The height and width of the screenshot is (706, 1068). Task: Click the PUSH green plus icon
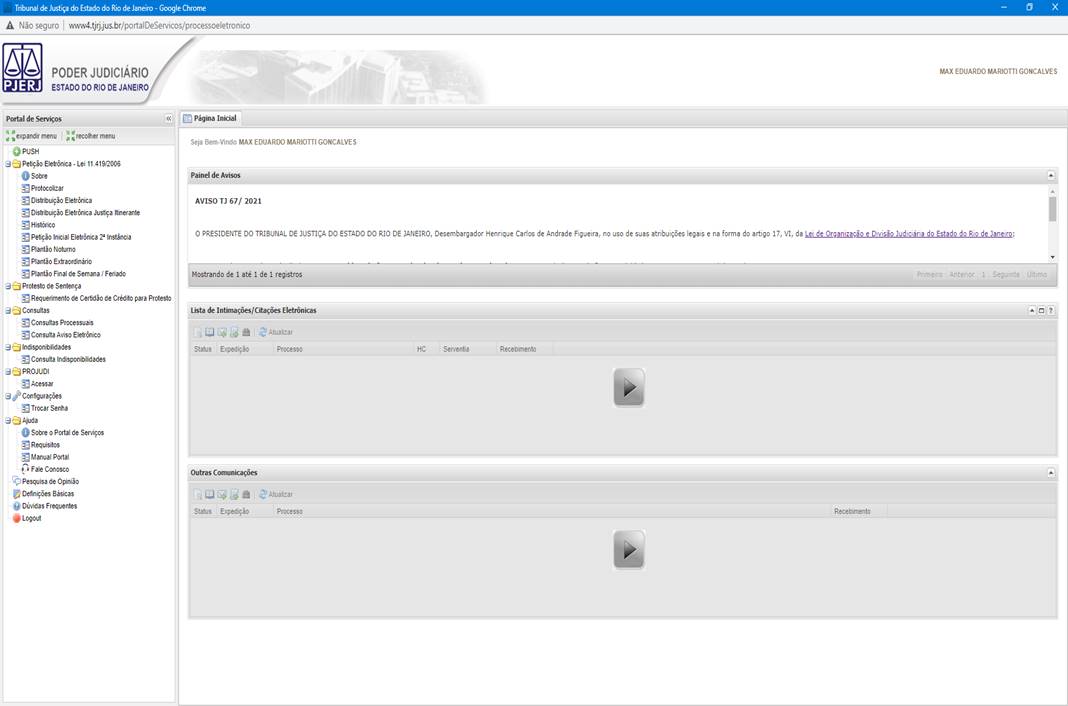(16, 151)
